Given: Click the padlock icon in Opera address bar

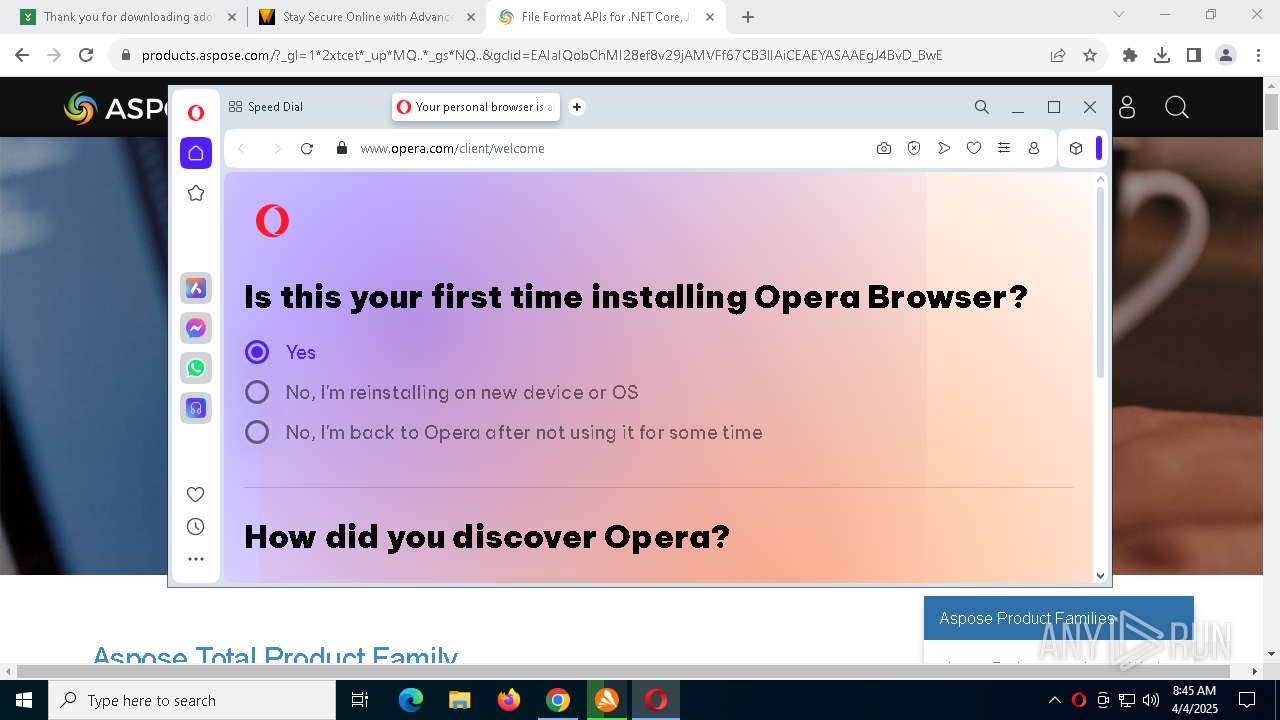Looking at the screenshot, I should (342, 148).
